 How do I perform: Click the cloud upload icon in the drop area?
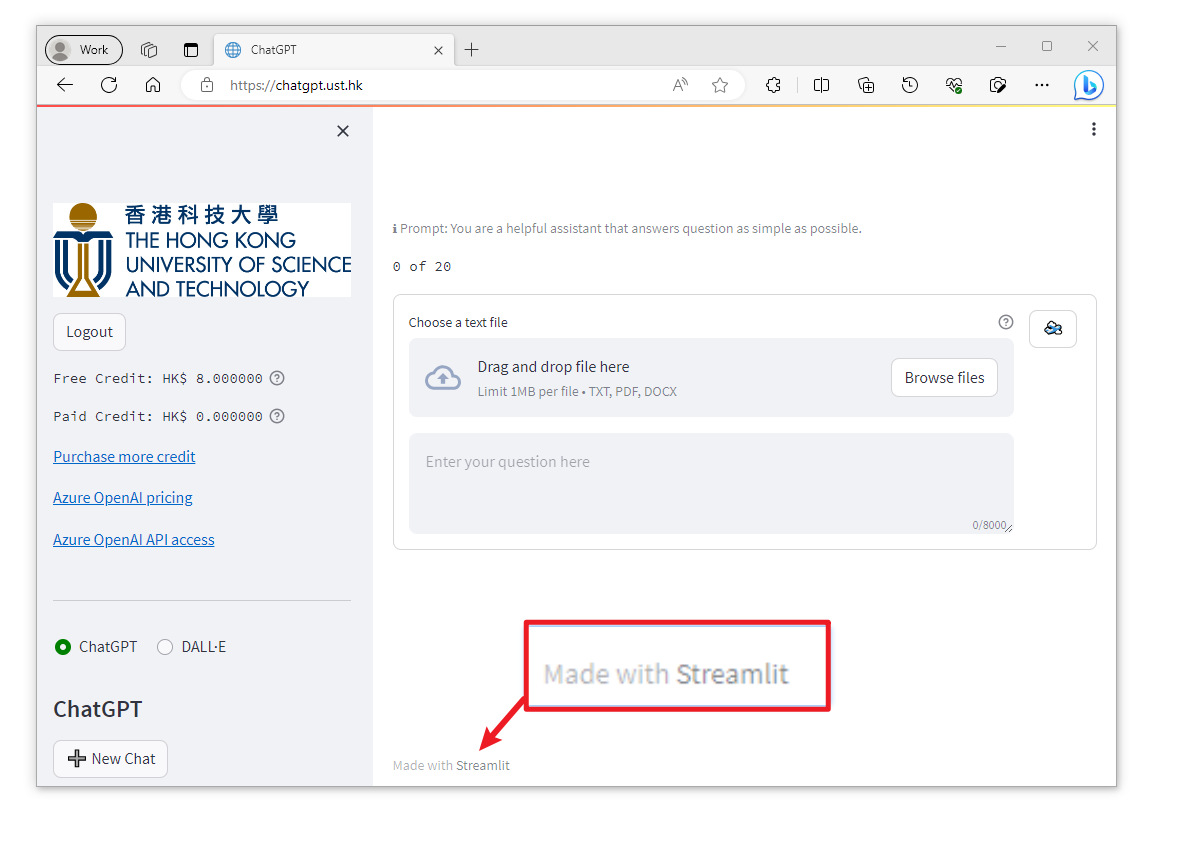tap(443, 377)
